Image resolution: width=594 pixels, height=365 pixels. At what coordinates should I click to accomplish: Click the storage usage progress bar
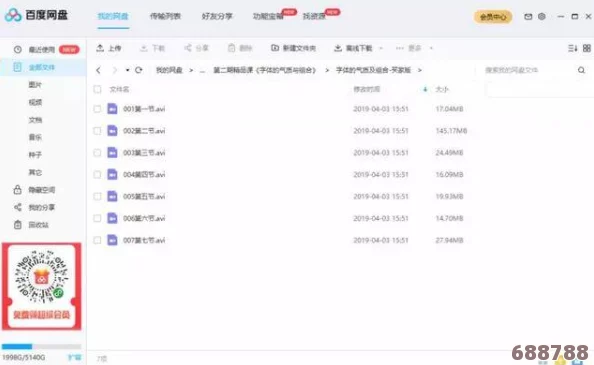click(x=42, y=346)
